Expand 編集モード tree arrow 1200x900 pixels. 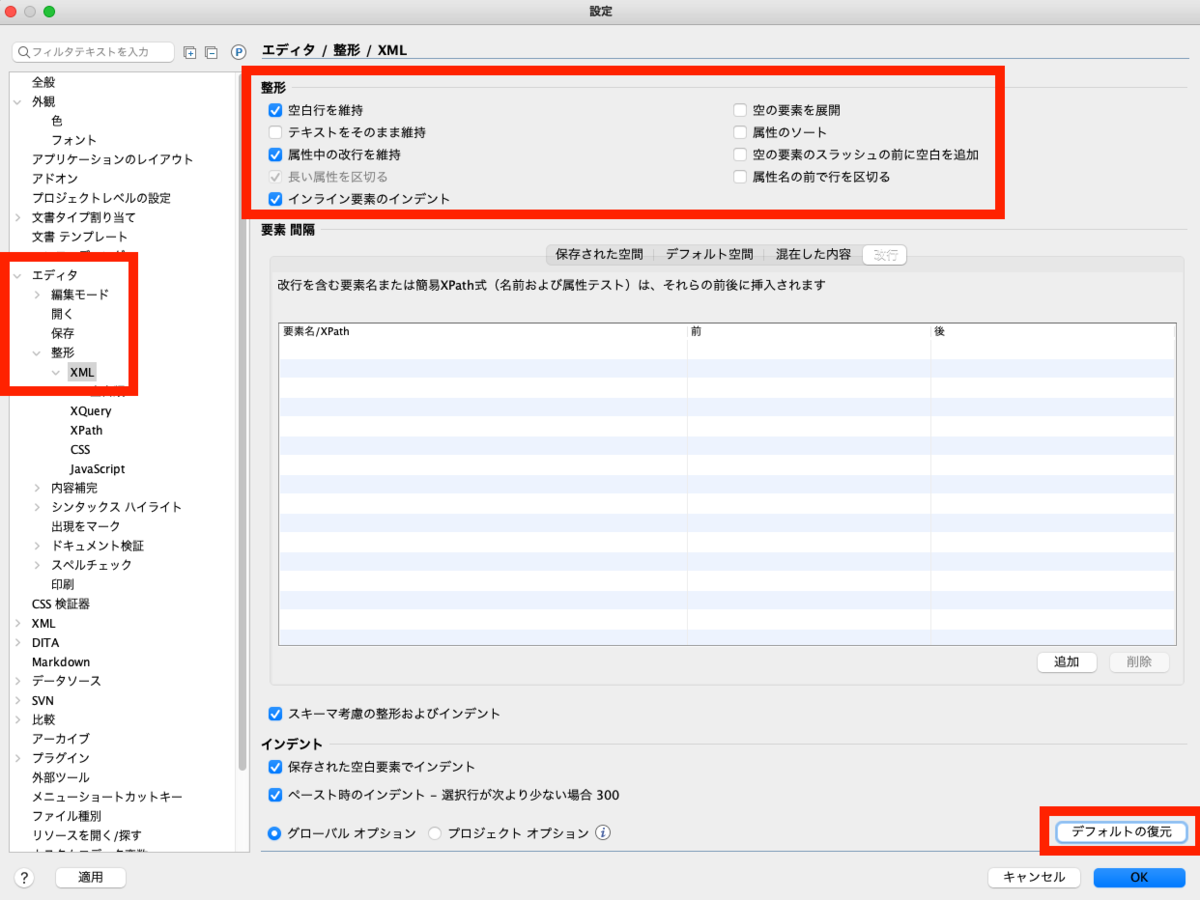coord(37,294)
